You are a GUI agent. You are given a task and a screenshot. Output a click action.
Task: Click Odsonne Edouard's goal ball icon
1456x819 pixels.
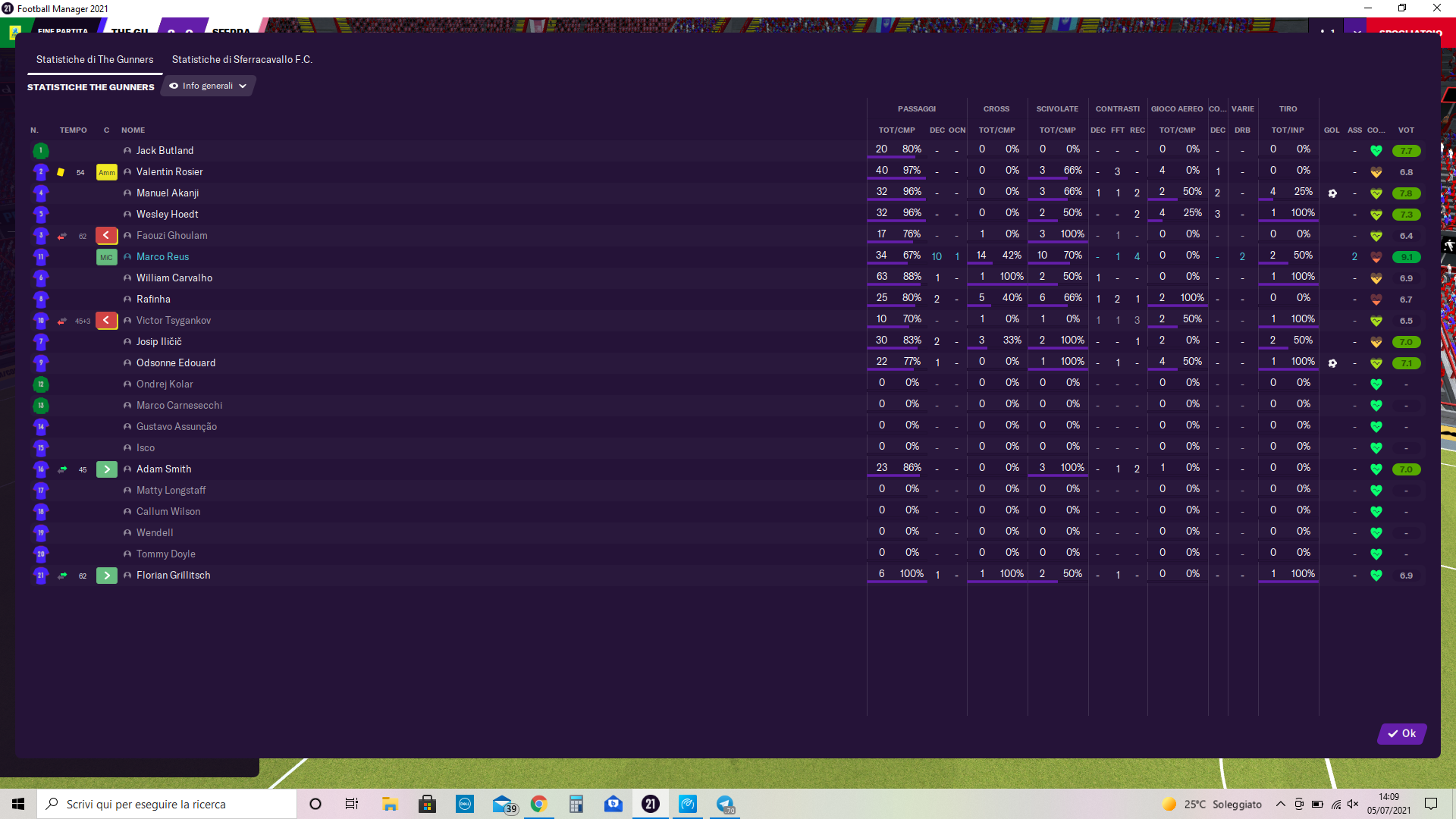click(x=1332, y=363)
